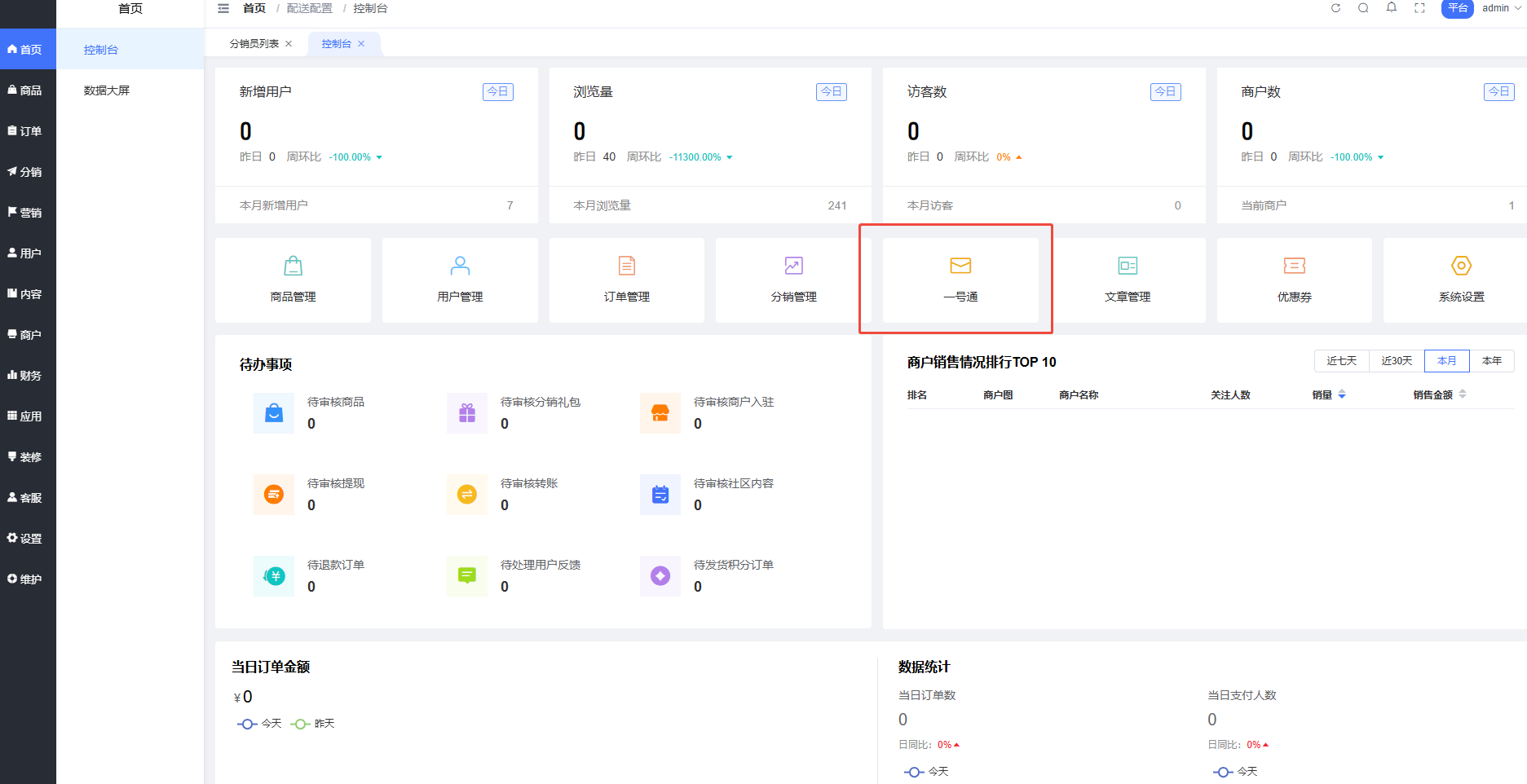Open the 一号通 envelope shortcut

[x=960, y=280]
